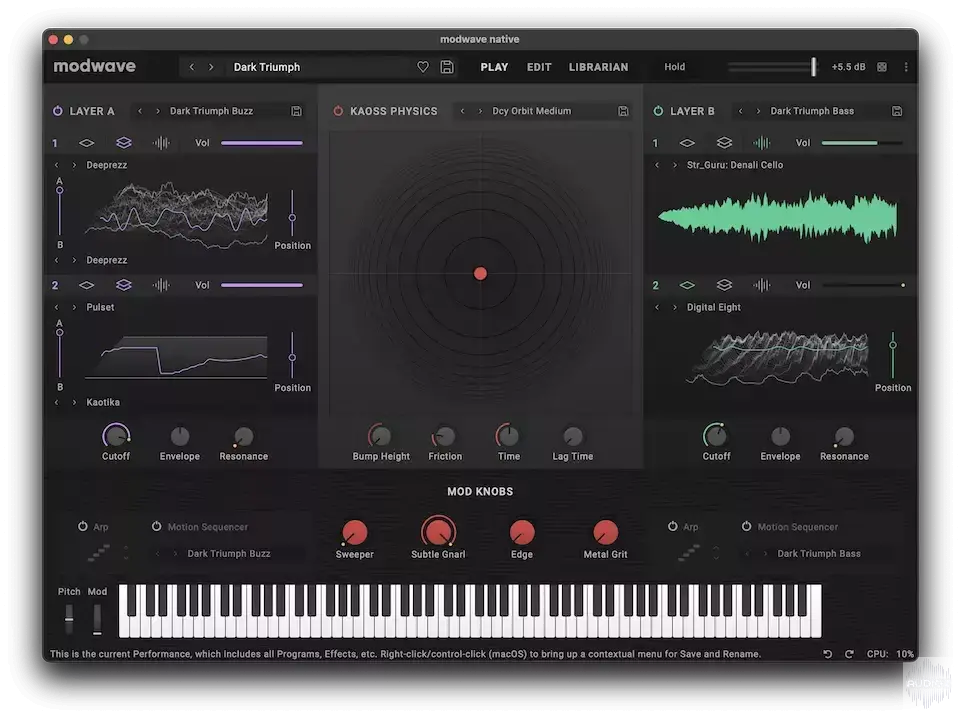
Task: Enable the Layer B Arp
Action: coord(672,526)
